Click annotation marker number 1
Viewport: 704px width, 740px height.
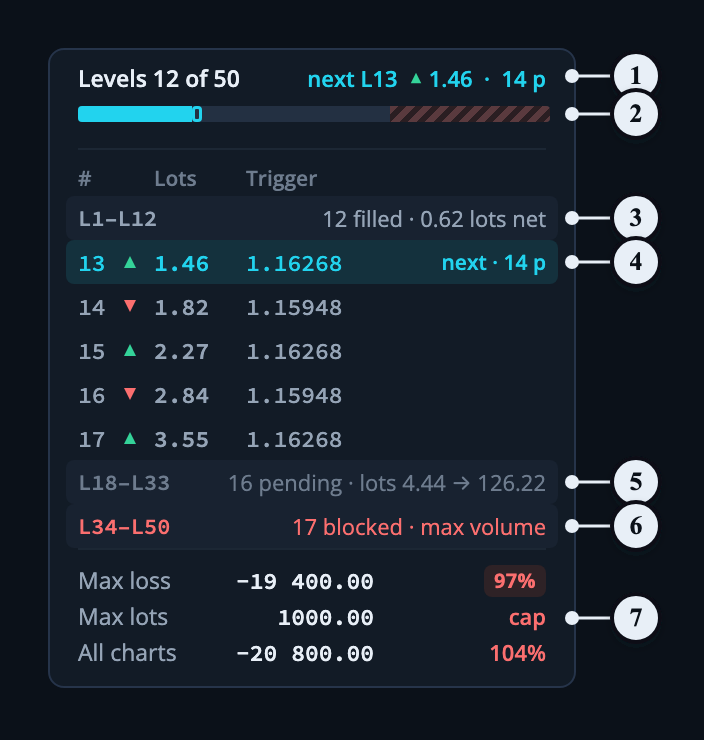pos(636,76)
